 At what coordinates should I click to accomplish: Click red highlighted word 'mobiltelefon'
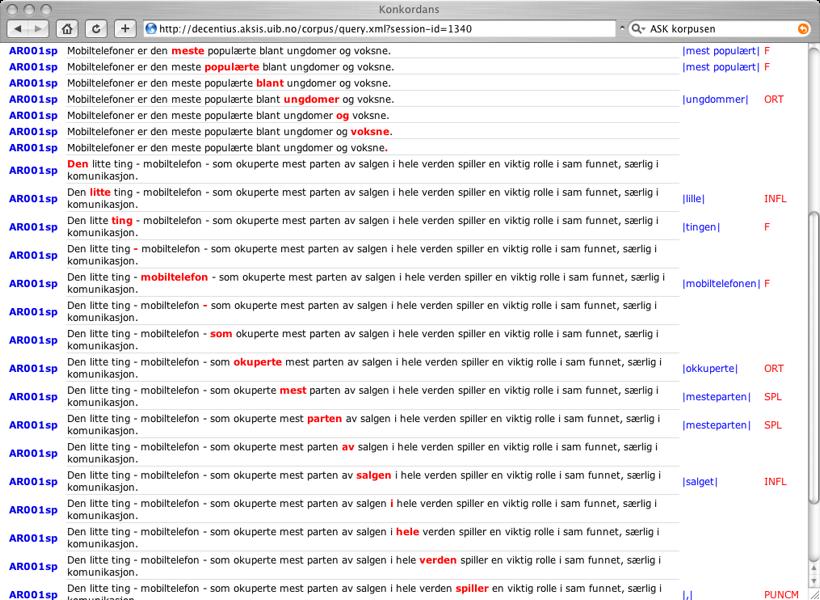click(x=174, y=277)
